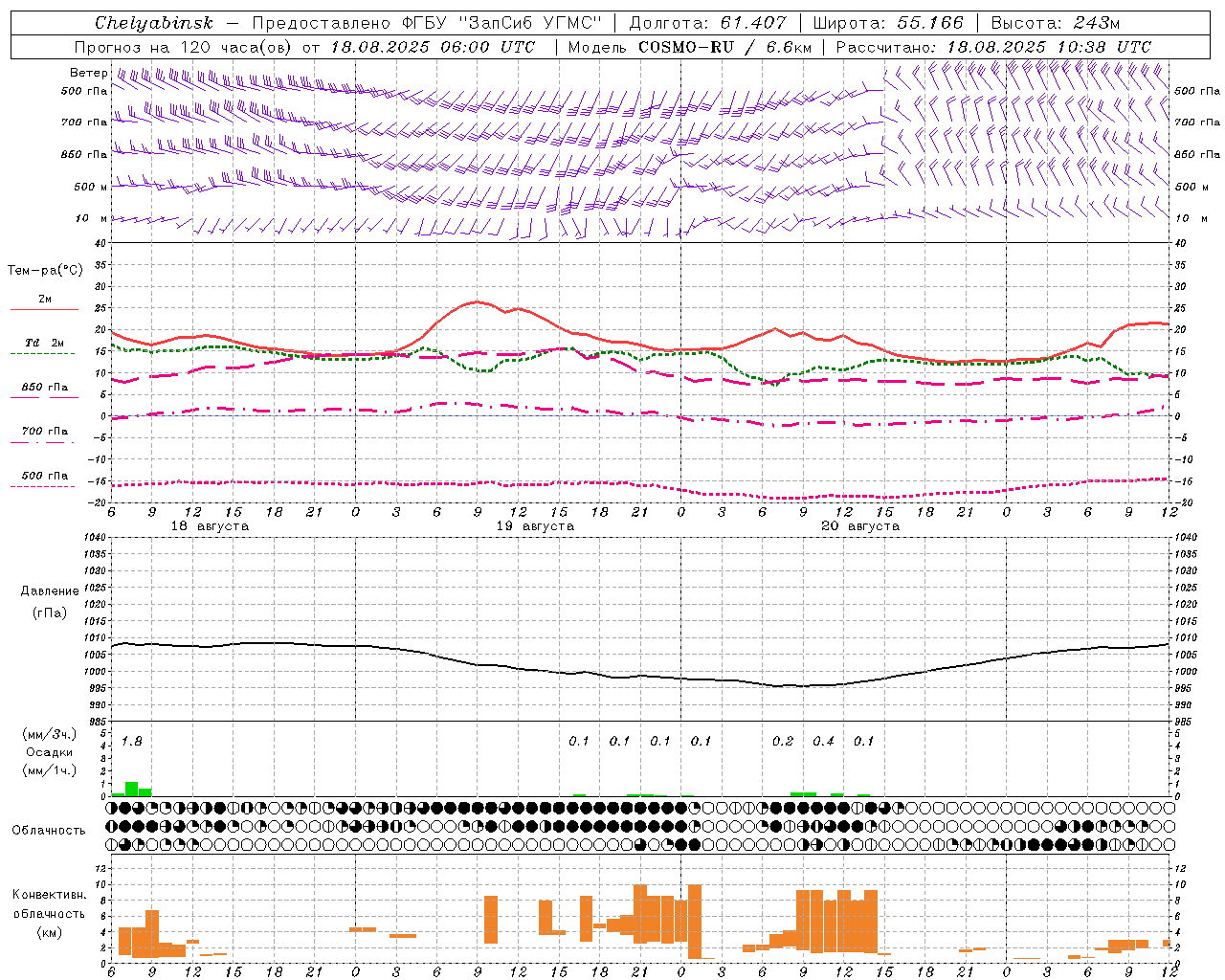Click "Рассчитано: 18.08.2025 10:38 UTC" timestamp
Screen dimensions: 1225x980
pos(993,47)
